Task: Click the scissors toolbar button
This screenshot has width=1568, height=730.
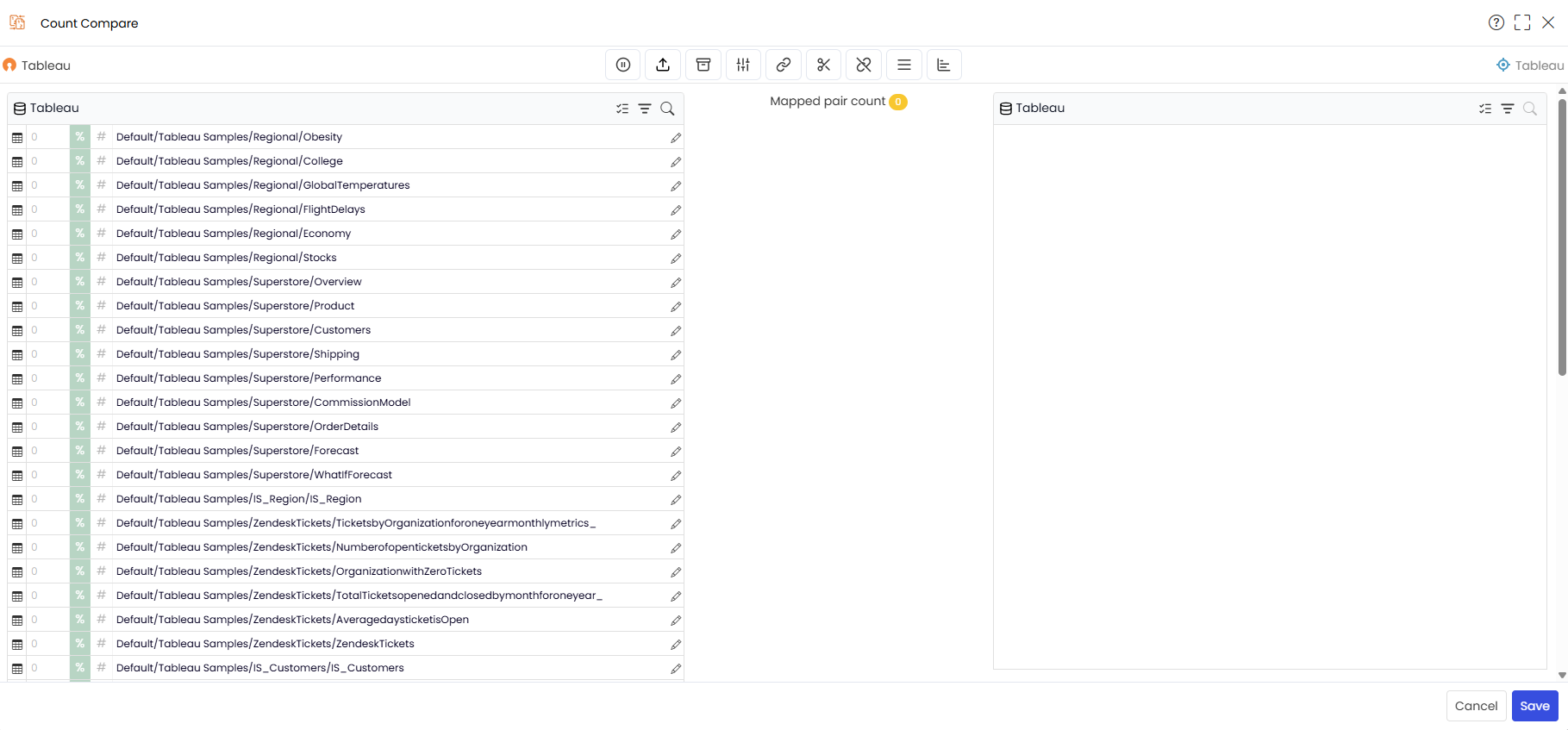Action: (x=823, y=65)
